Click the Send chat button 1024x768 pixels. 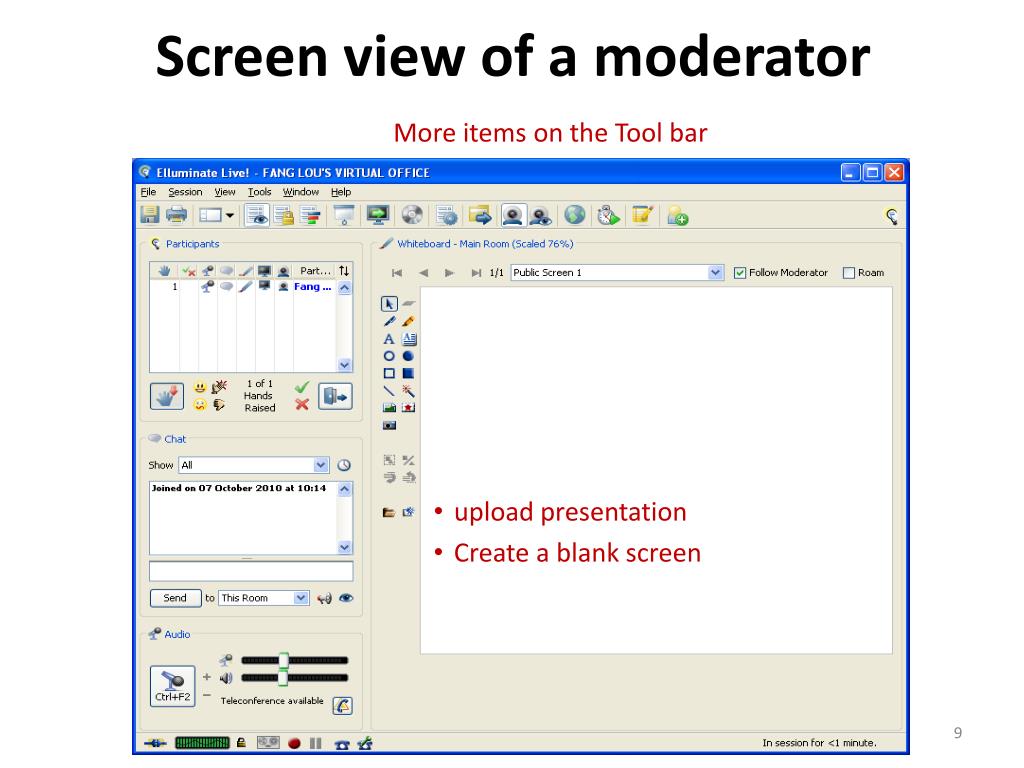click(x=175, y=598)
